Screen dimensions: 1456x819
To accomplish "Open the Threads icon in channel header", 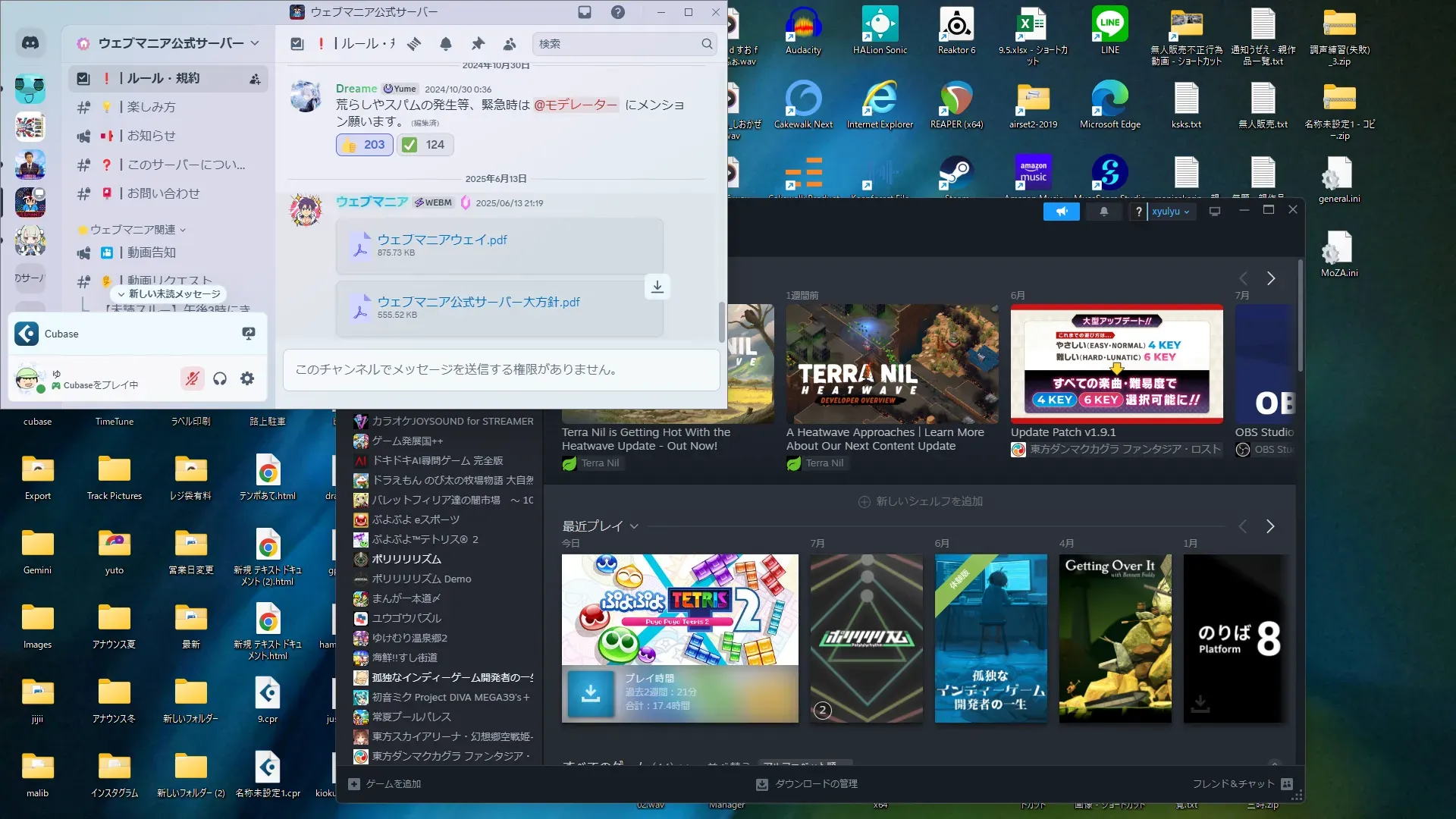I will [x=414, y=44].
